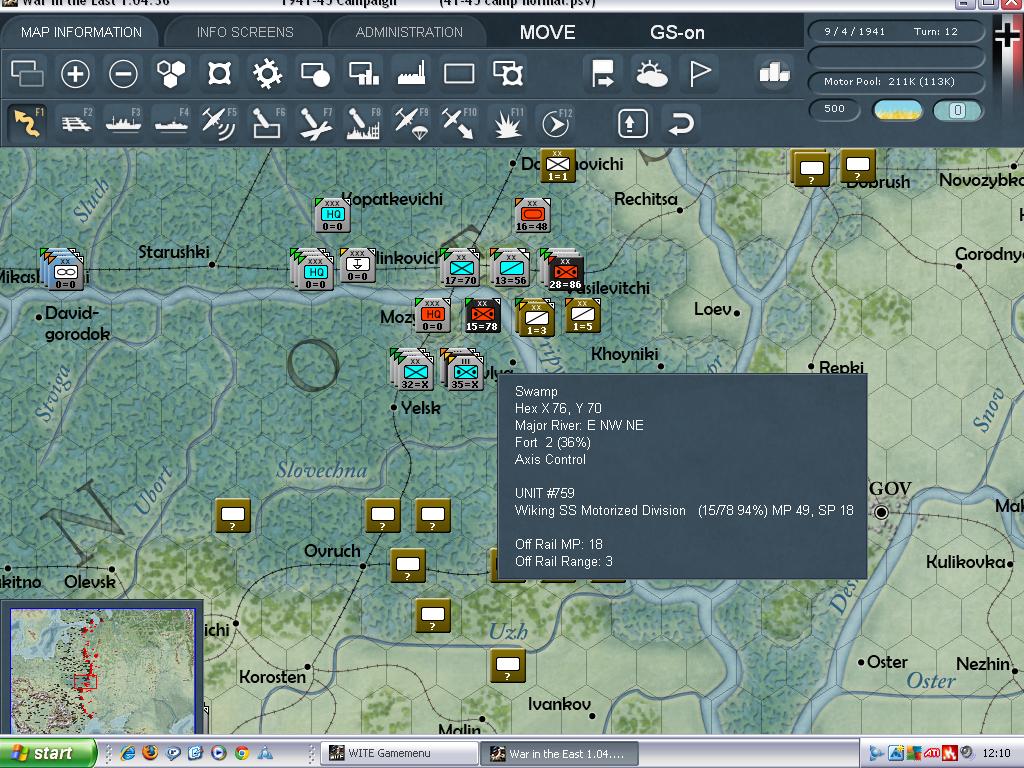Click the rectangle-with-circle toolbar icon
Screen dimensions: 1024x768
click(315, 73)
